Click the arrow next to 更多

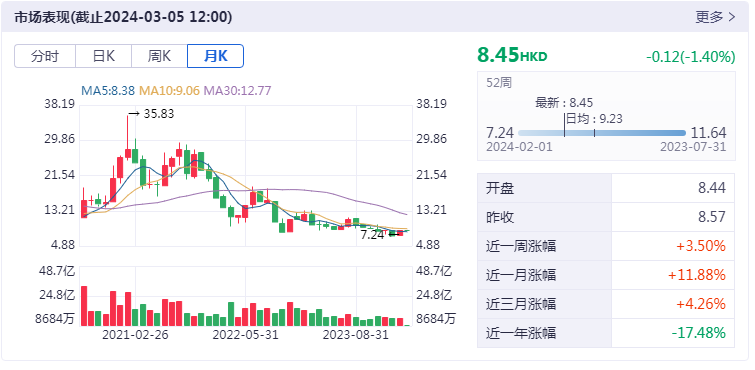tap(732, 17)
